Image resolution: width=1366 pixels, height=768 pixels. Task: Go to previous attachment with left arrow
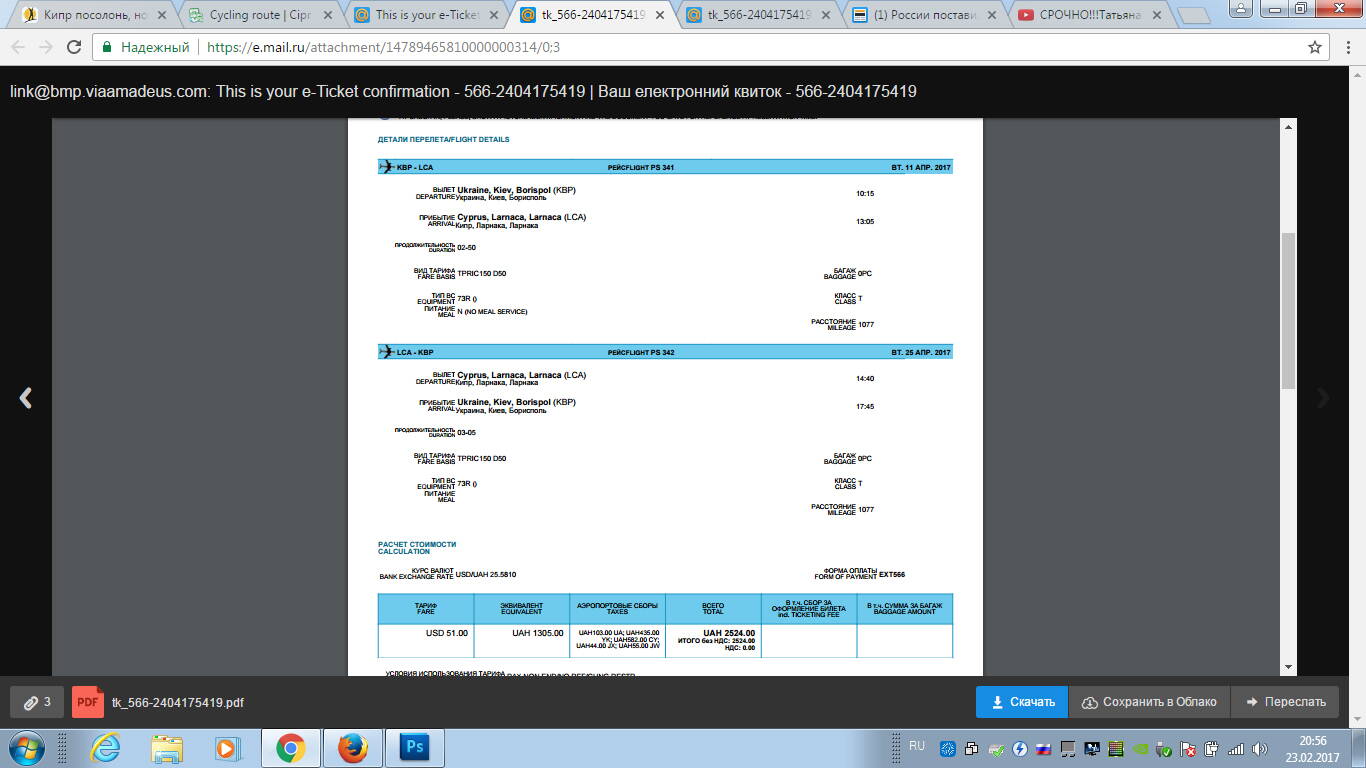coord(26,398)
